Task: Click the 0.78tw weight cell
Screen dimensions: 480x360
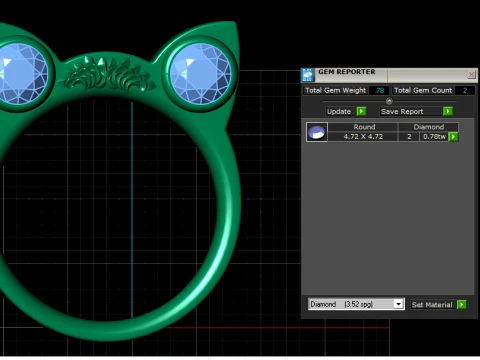Action: (434, 137)
